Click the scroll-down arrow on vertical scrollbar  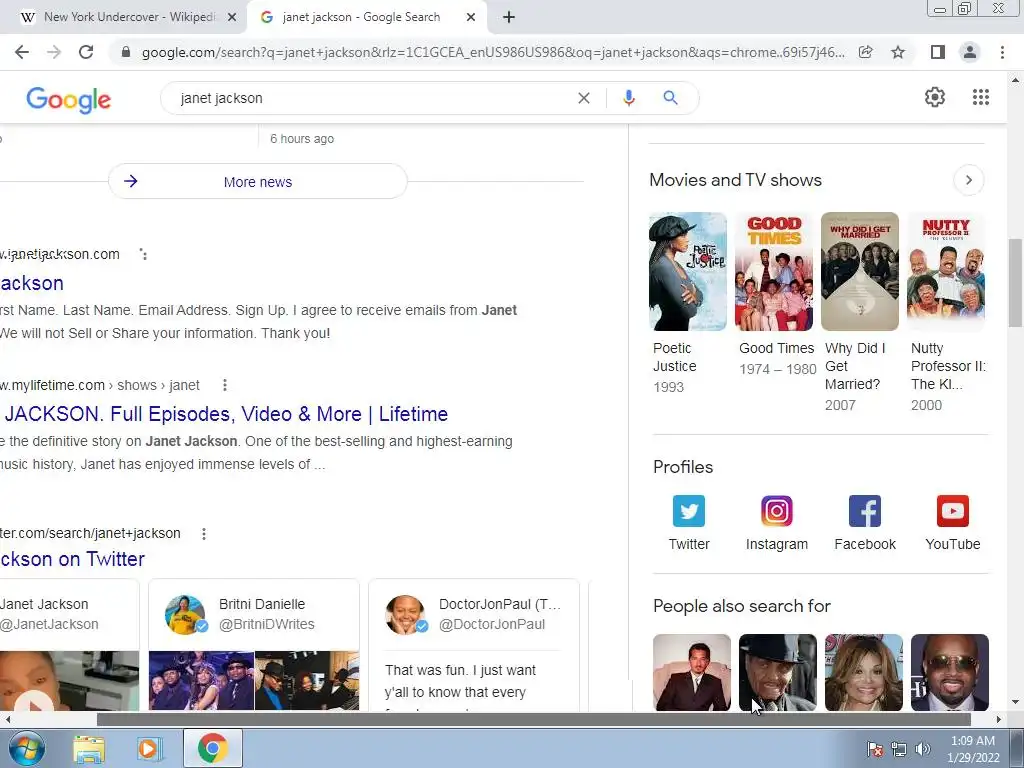[x=1015, y=703]
